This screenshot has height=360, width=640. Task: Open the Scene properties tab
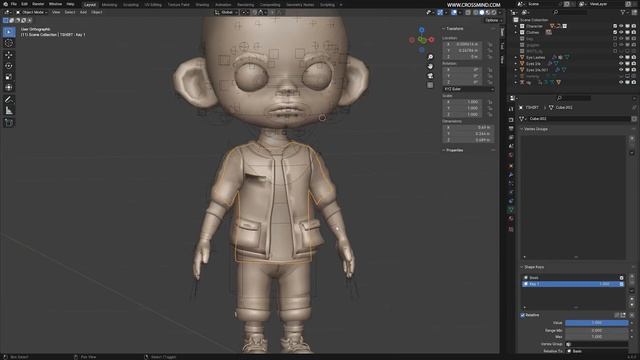coord(511,146)
